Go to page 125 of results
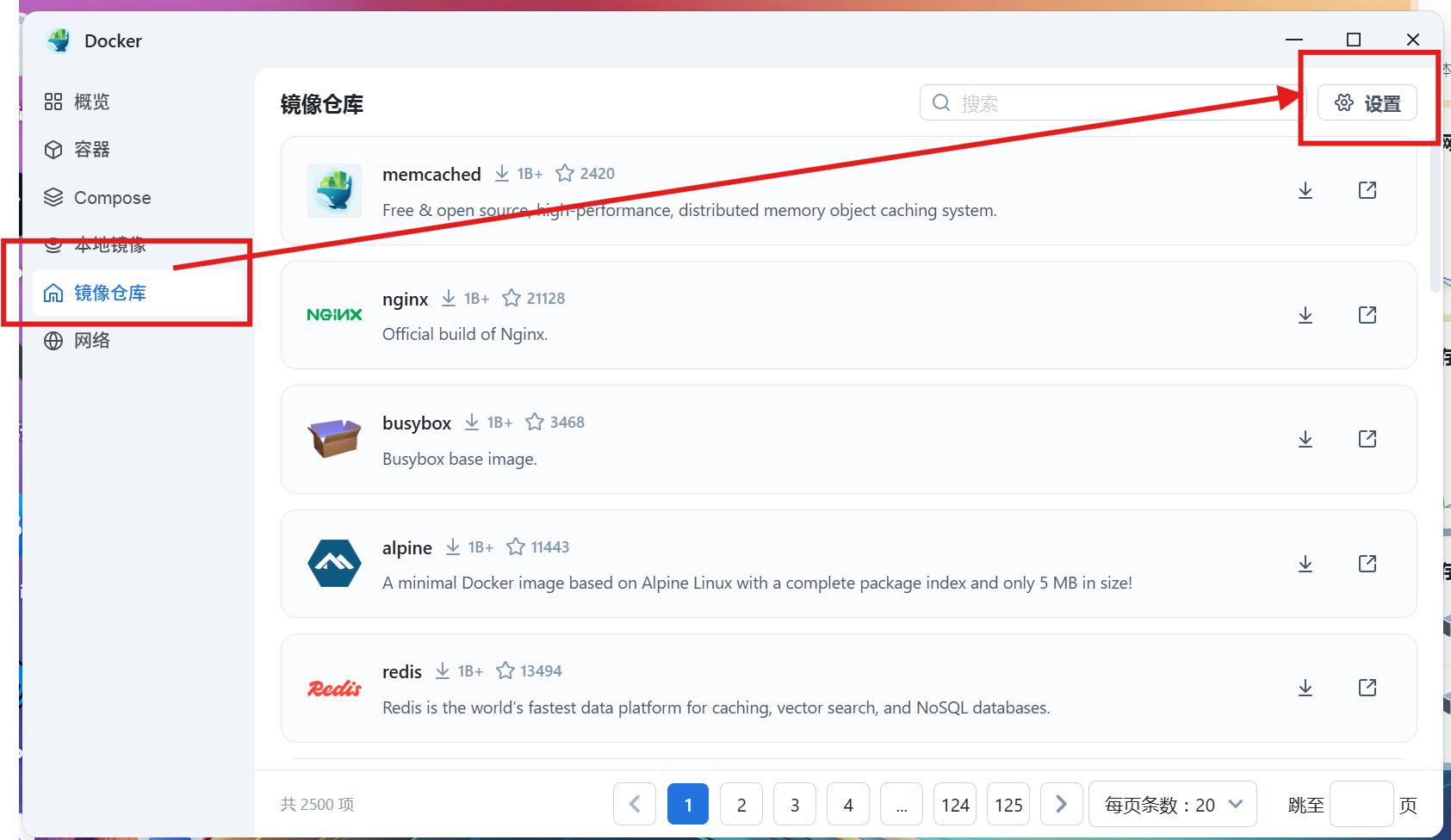 [x=1008, y=804]
